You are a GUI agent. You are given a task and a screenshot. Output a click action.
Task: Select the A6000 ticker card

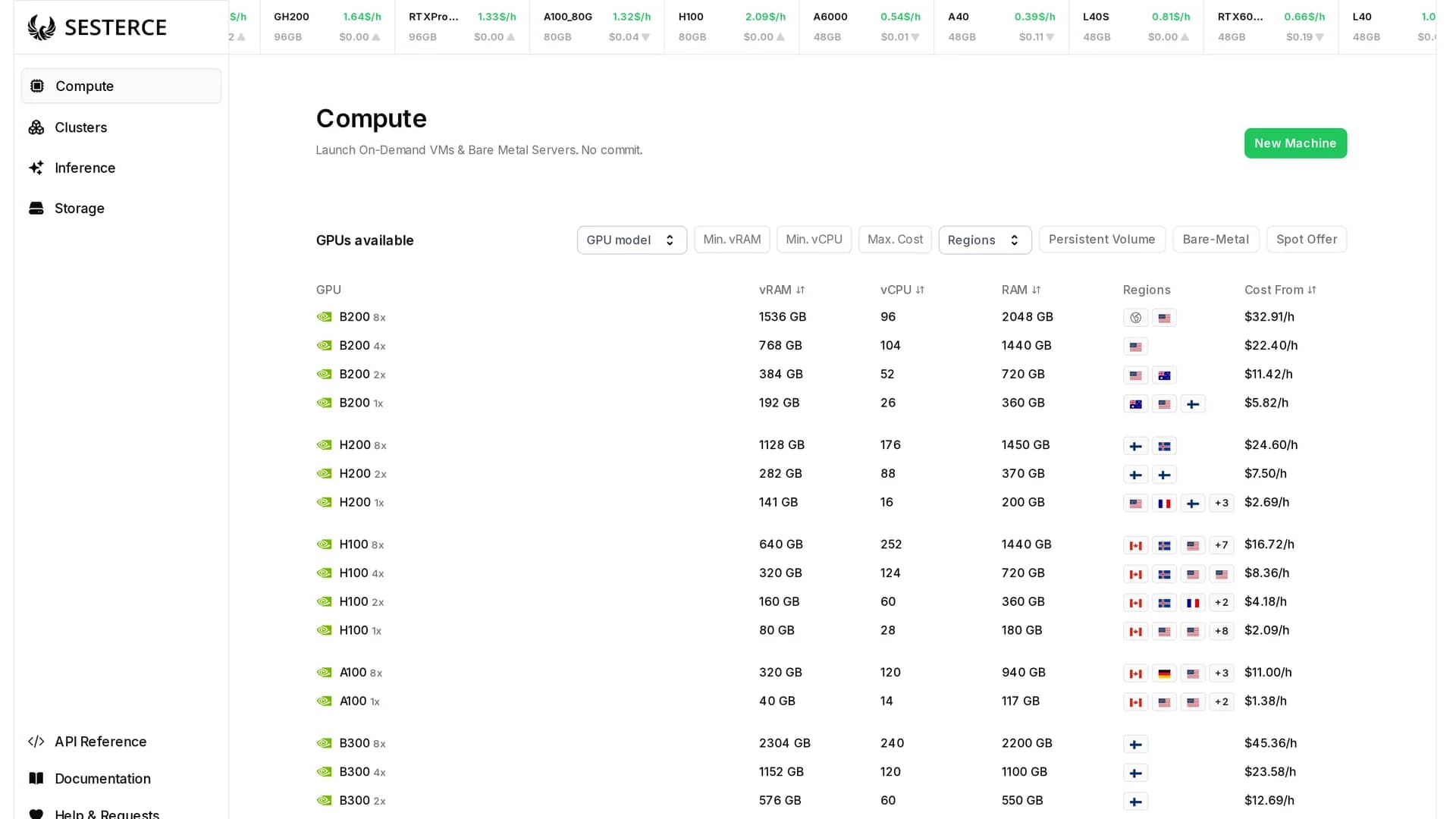coord(867,27)
